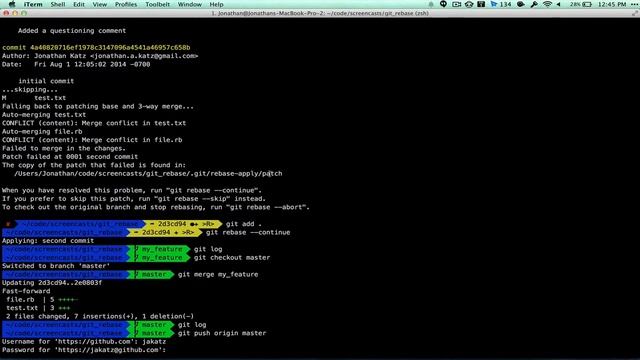Open the Edit menu
640x360 pixels.
(x=79, y=4)
